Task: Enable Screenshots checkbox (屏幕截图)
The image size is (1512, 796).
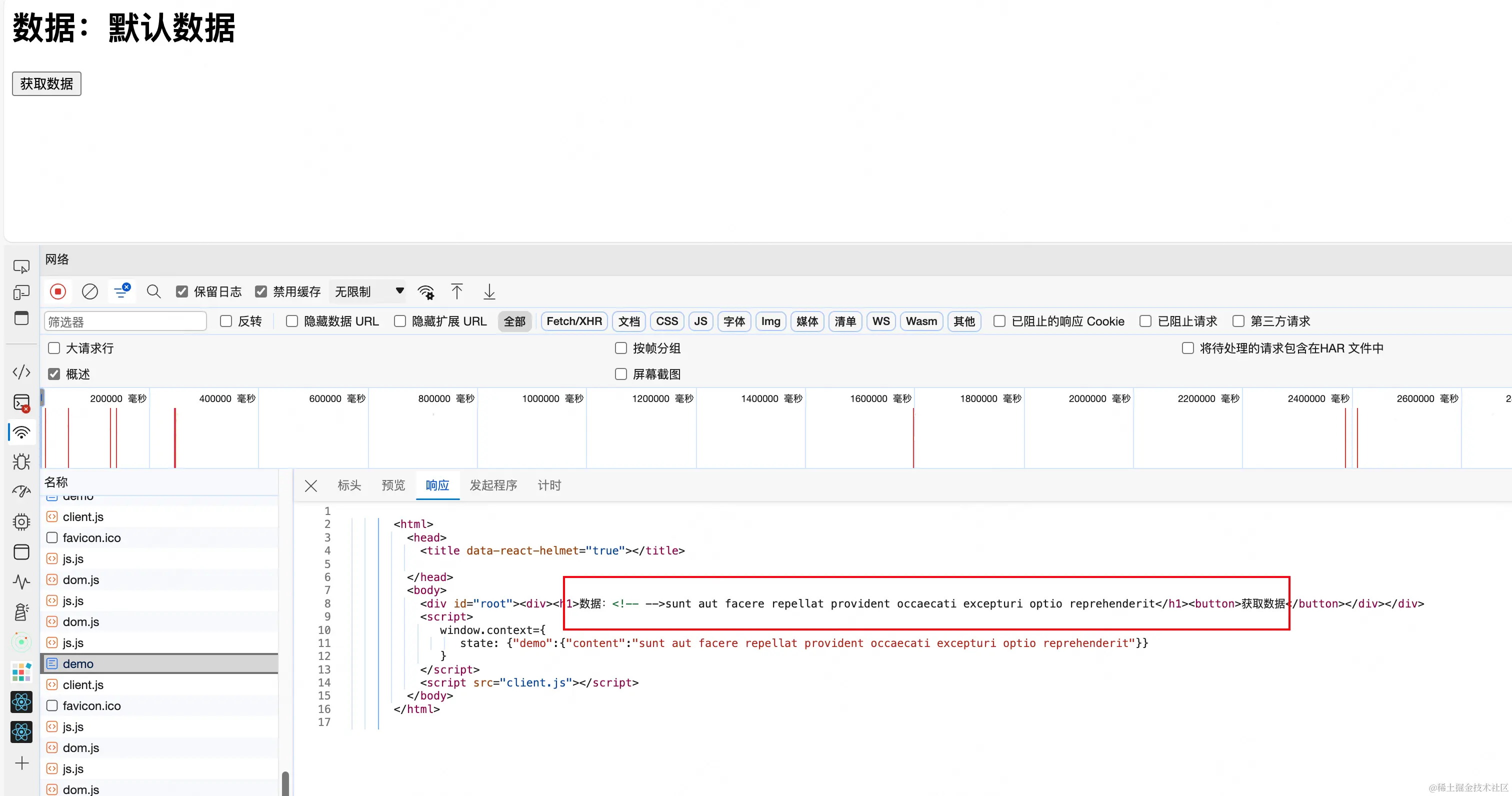Action: point(621,374)
